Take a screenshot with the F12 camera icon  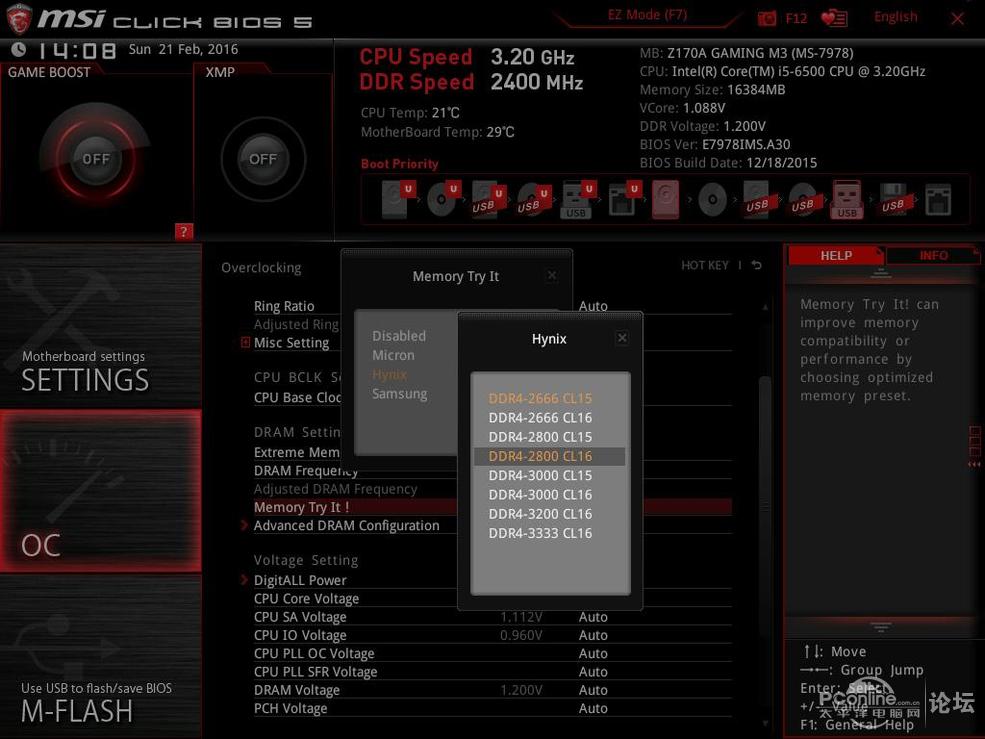tap(766, 18)
